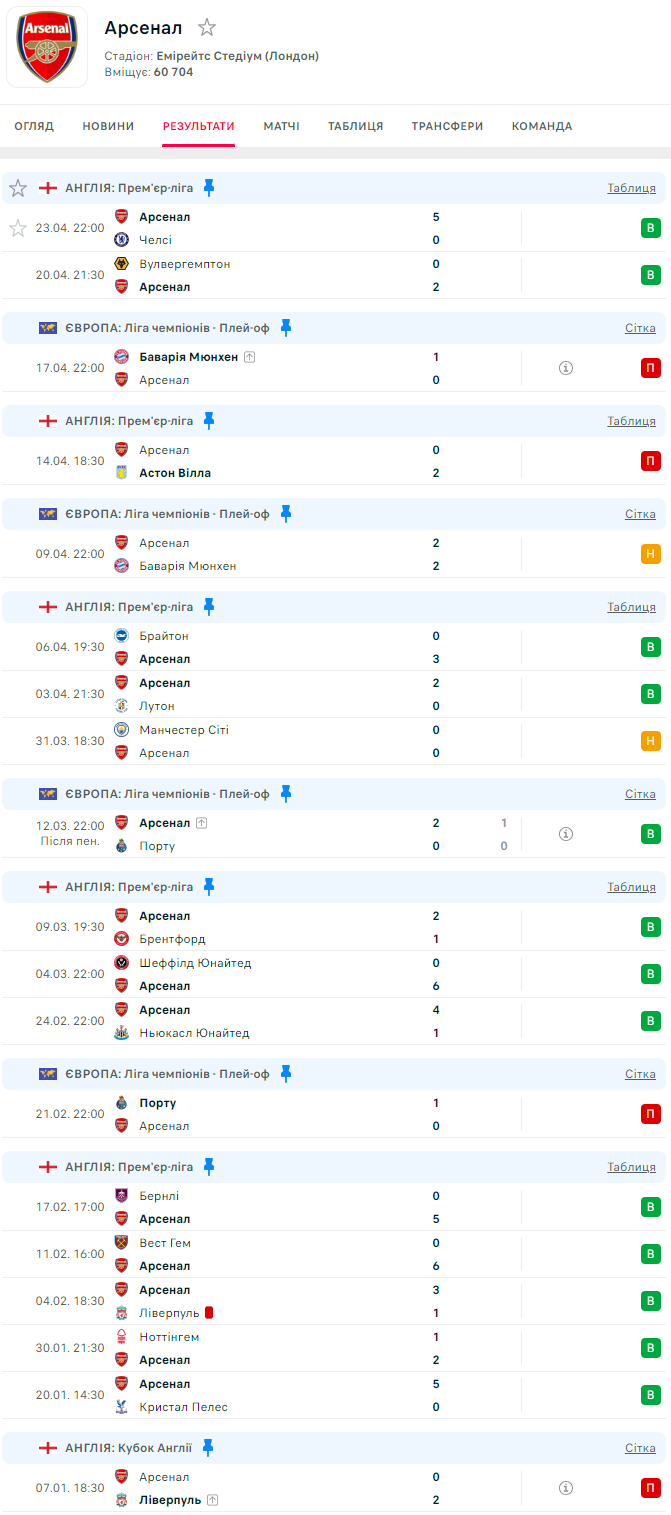Click the pin icon on the FA Cup header
The width and height of the screenshot is (671, 1515).
208,1447
